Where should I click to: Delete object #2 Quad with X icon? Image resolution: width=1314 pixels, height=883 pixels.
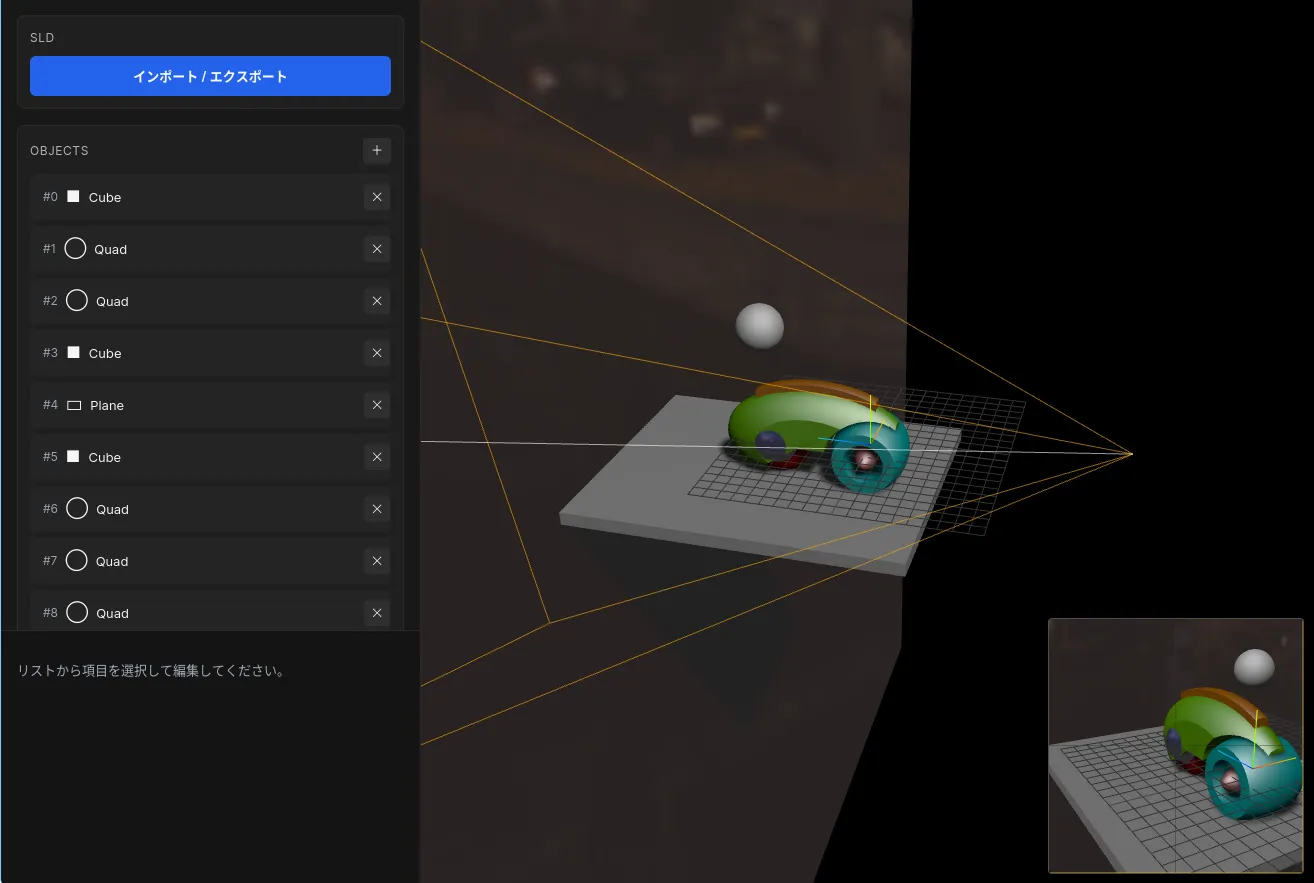(377, 301)
